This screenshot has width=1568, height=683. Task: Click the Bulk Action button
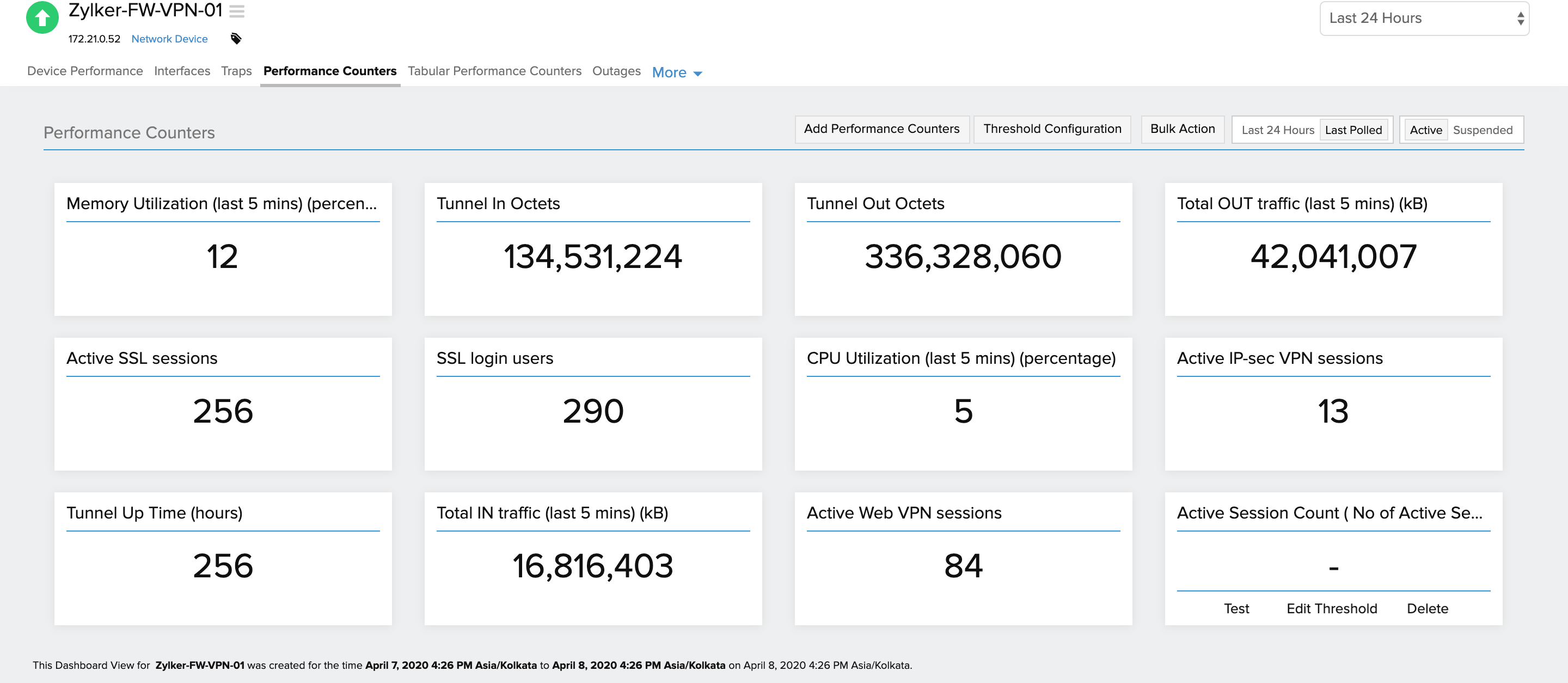1181,129
